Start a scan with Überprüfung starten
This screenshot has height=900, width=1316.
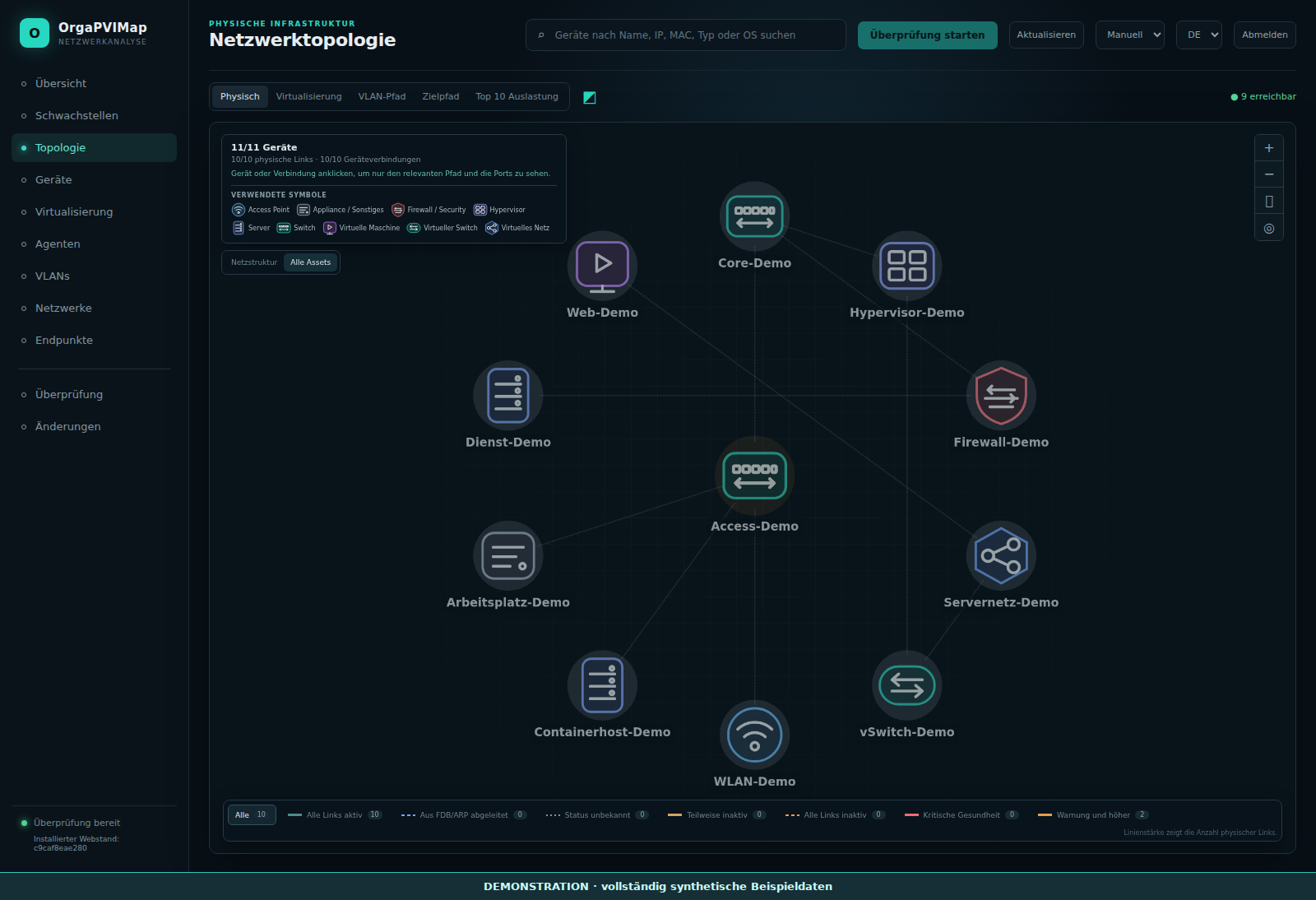tap(927, 35)
